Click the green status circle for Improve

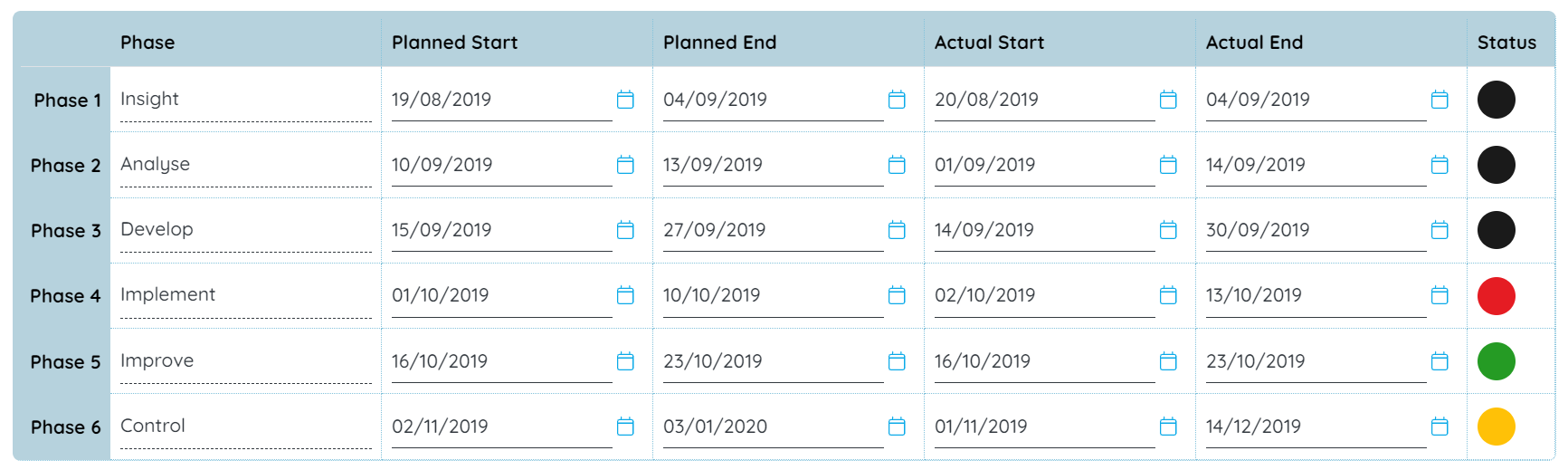tap(1497, 361)
